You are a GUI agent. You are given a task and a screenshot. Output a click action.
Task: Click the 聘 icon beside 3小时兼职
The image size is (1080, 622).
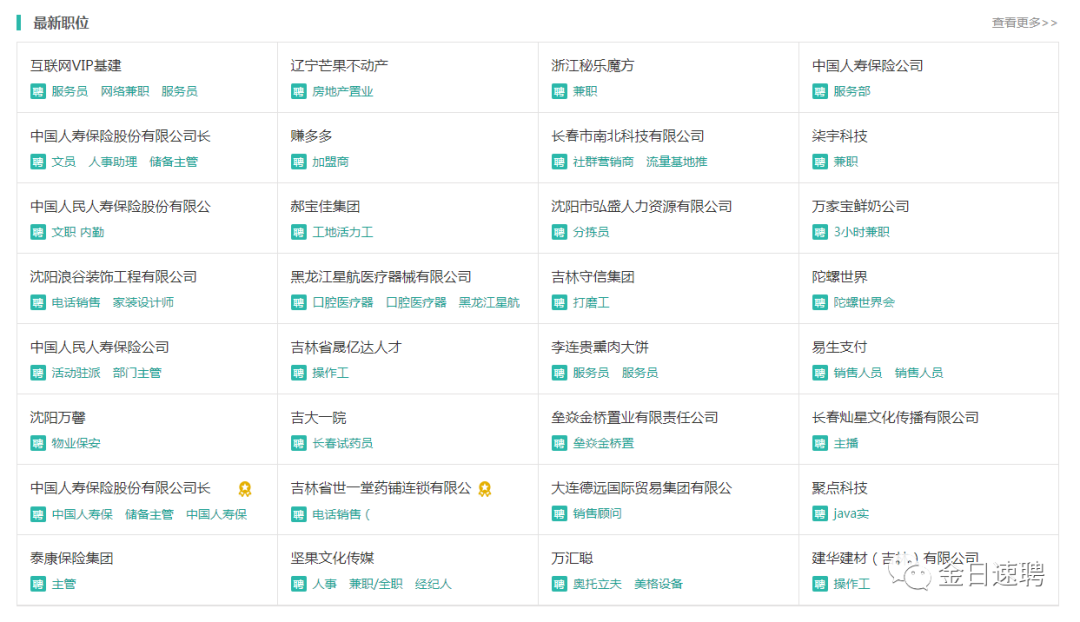coord(820,232)
